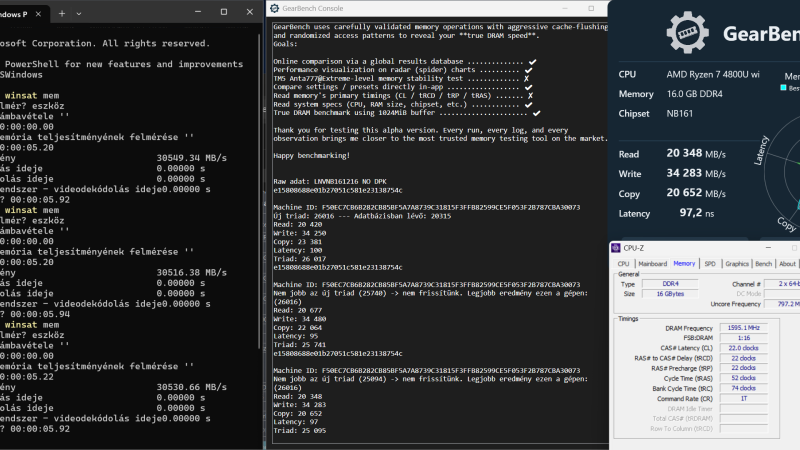Minimize the GearBench Console window
Viewport: 800px width, 450px height.
[565, 8]
